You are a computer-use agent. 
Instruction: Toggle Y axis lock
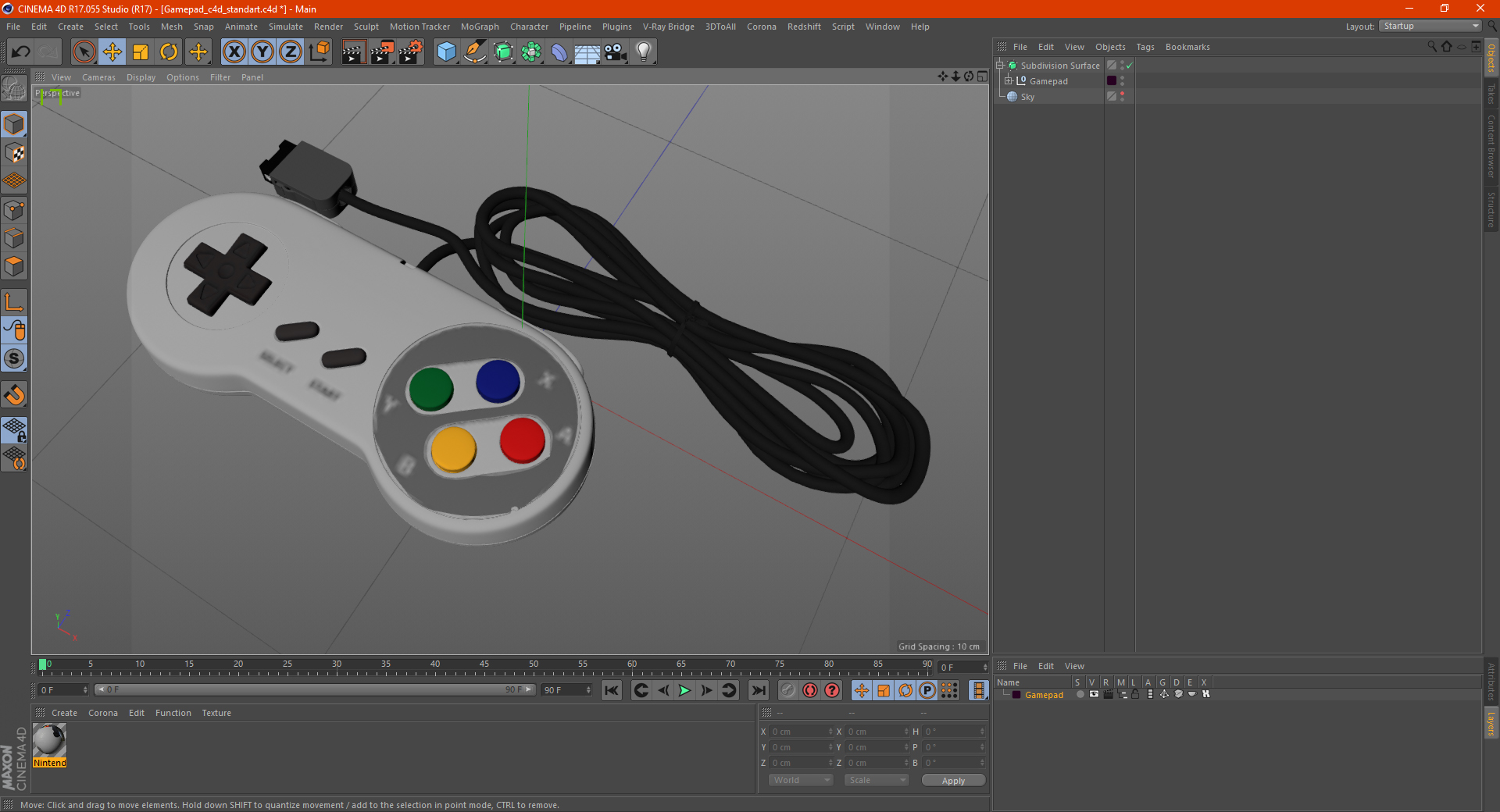[x=262, y=52]
